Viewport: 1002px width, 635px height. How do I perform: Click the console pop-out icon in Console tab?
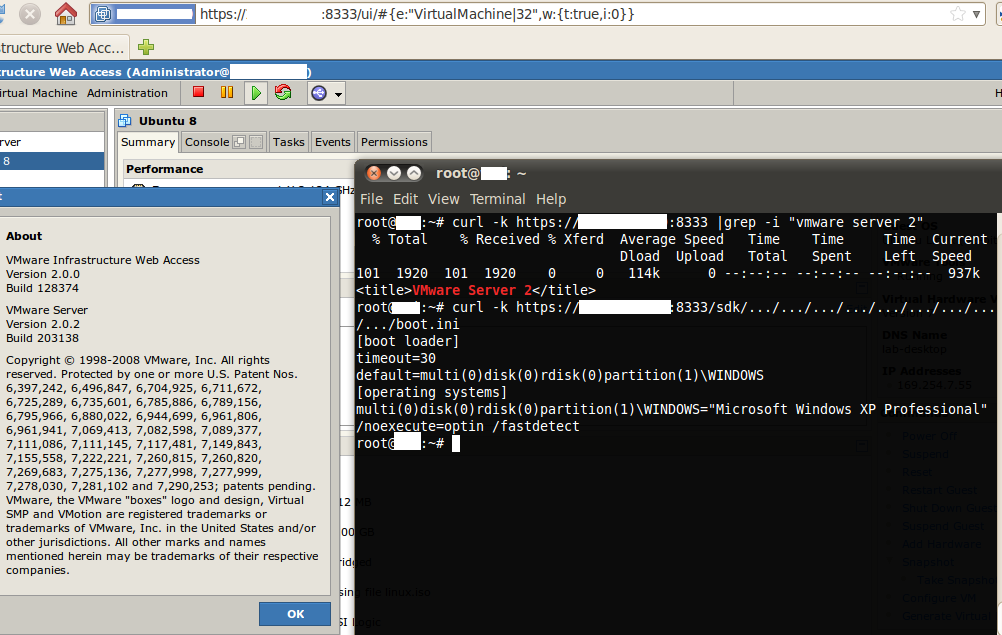tap(240, 142)
